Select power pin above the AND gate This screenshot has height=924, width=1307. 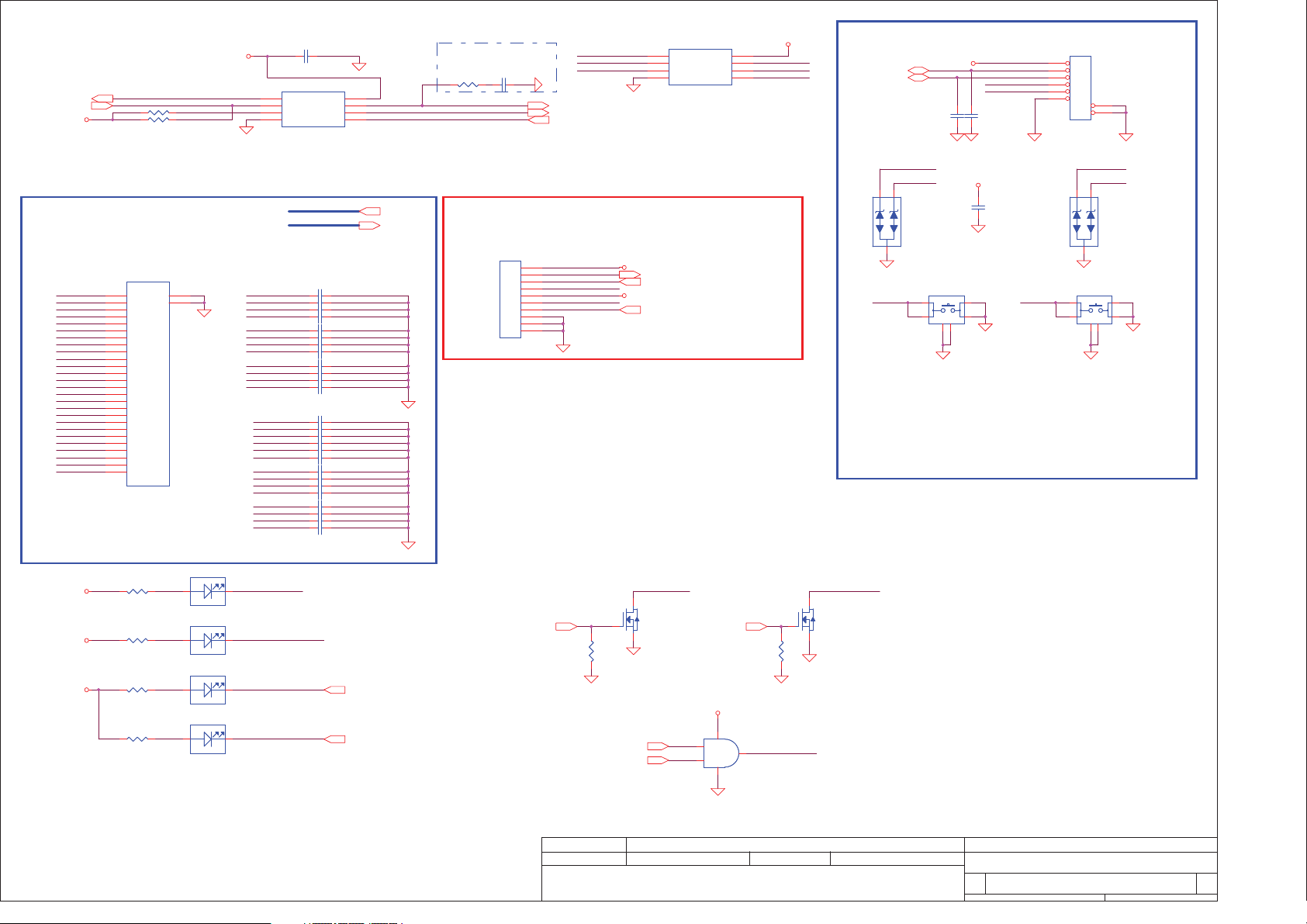[x=717, y=712]
